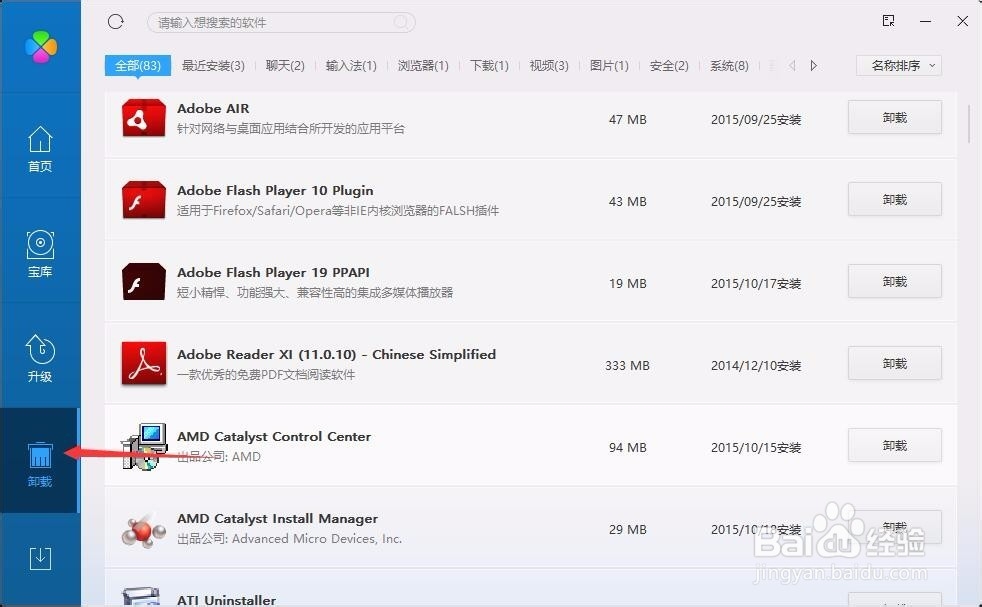
Task: Switch to the 下载(1) tab
Action: tap(489, 66)
